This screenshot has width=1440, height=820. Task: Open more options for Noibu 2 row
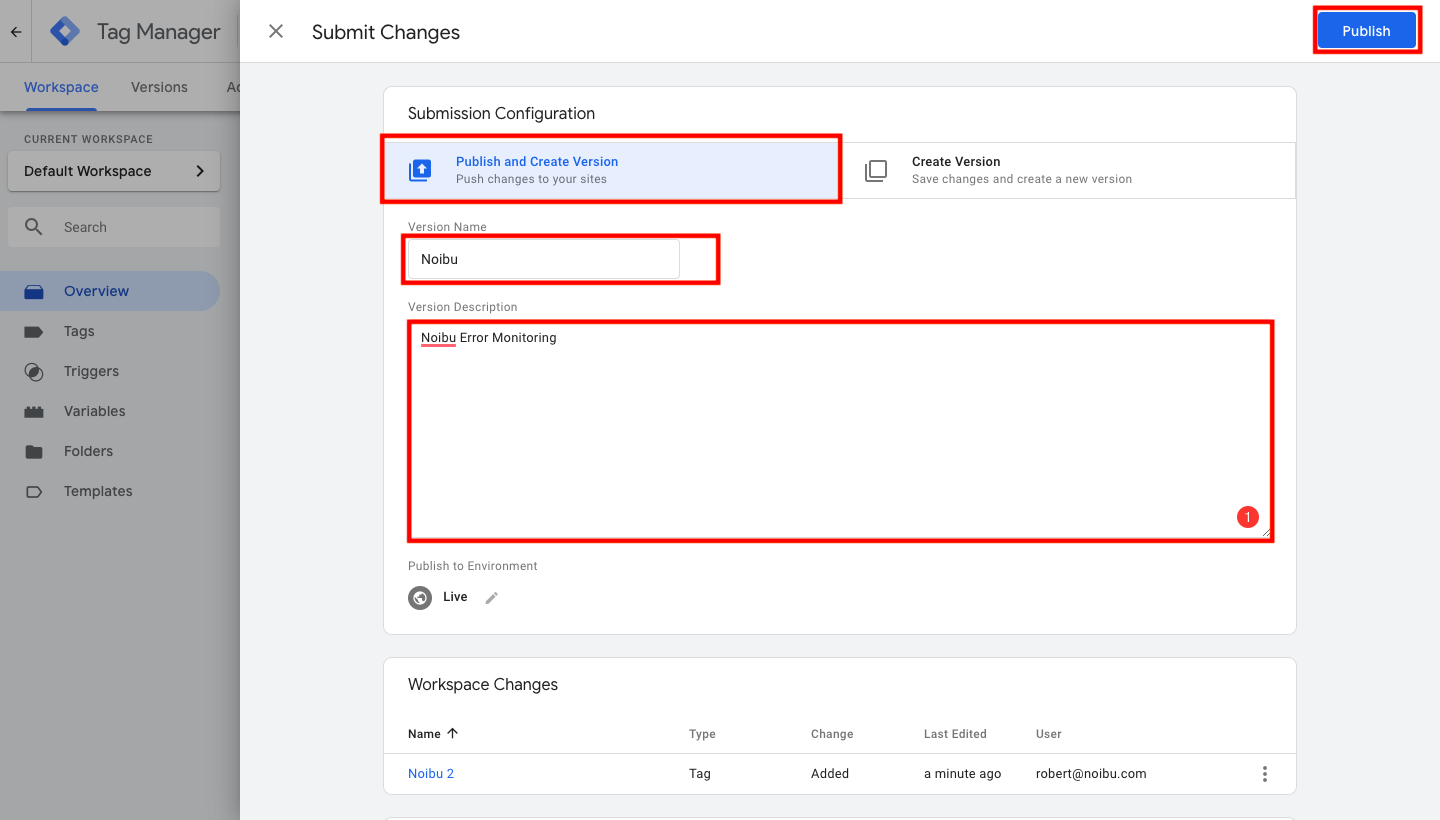[x=1265, y=774]
